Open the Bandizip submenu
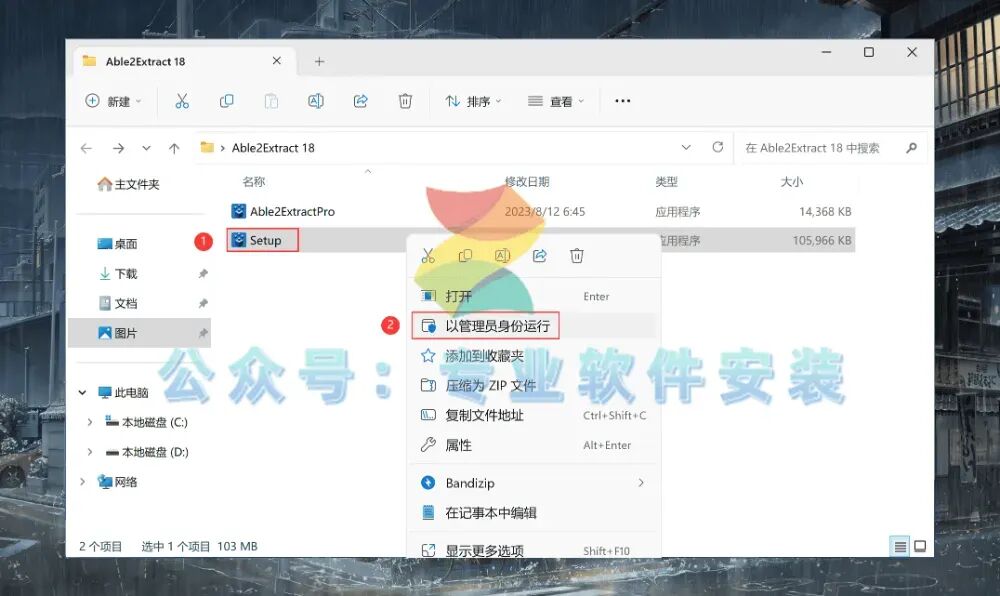This screenshot has width=1000, height=596. pyautogui.click(x=534, y=483)
